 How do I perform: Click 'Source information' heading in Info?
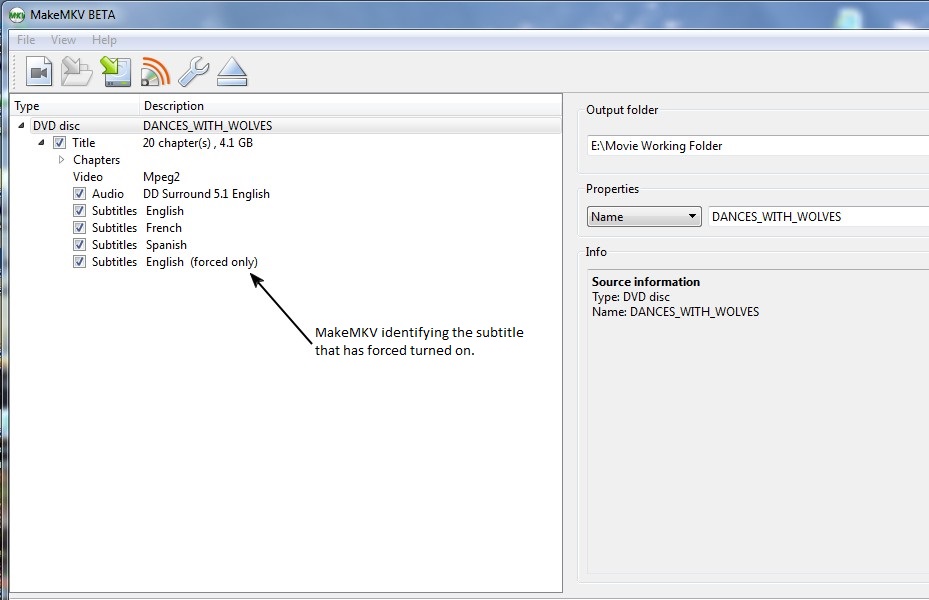[646, 281]
